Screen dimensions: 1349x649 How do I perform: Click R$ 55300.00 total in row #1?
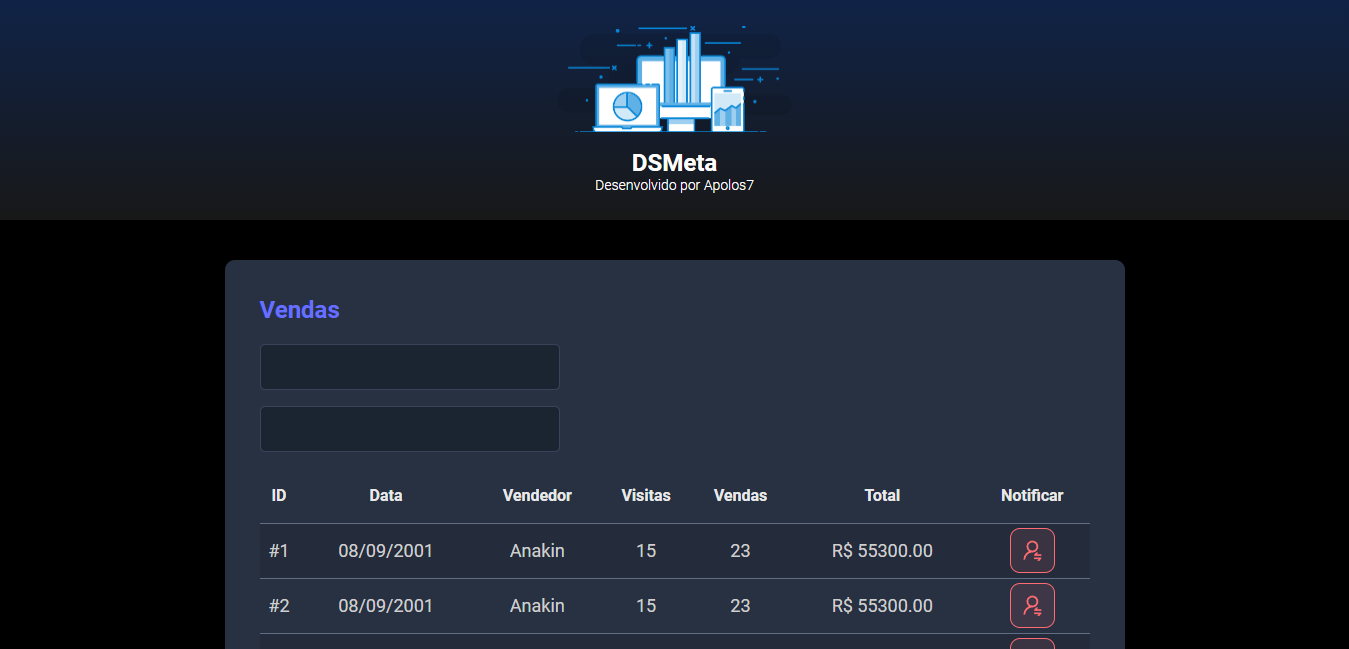[882, 551]
